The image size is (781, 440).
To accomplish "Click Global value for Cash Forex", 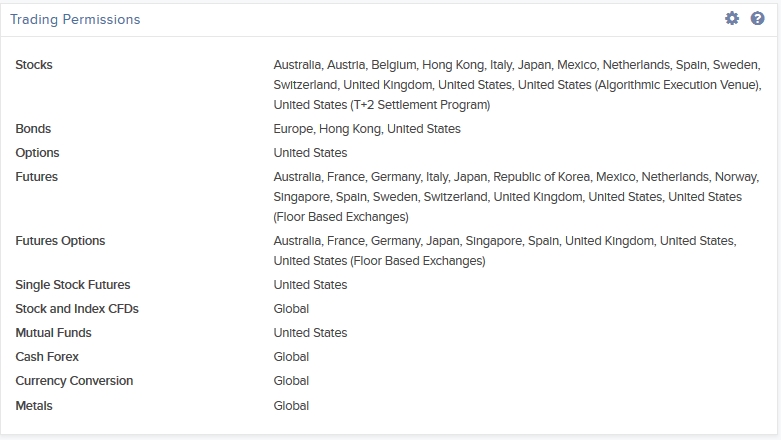I will click(291, 357).
